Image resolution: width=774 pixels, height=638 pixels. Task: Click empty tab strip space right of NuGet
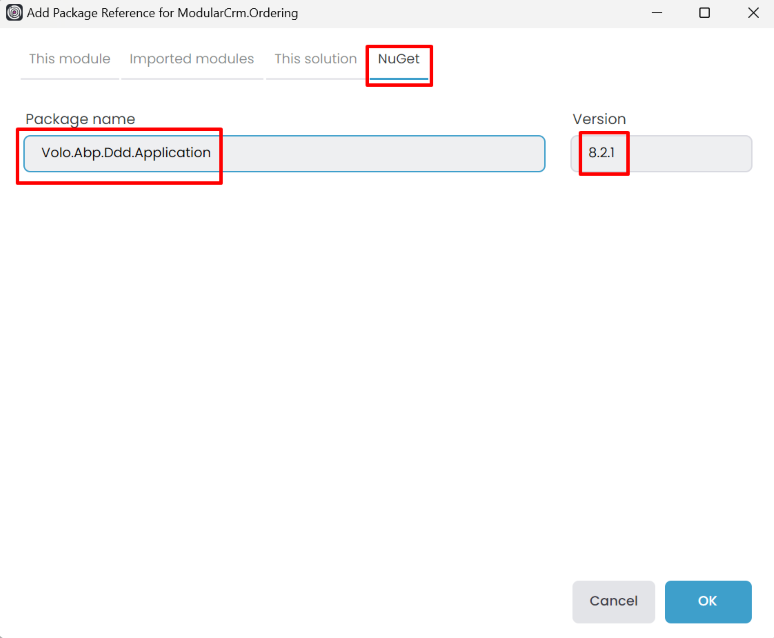coord(600,59)
